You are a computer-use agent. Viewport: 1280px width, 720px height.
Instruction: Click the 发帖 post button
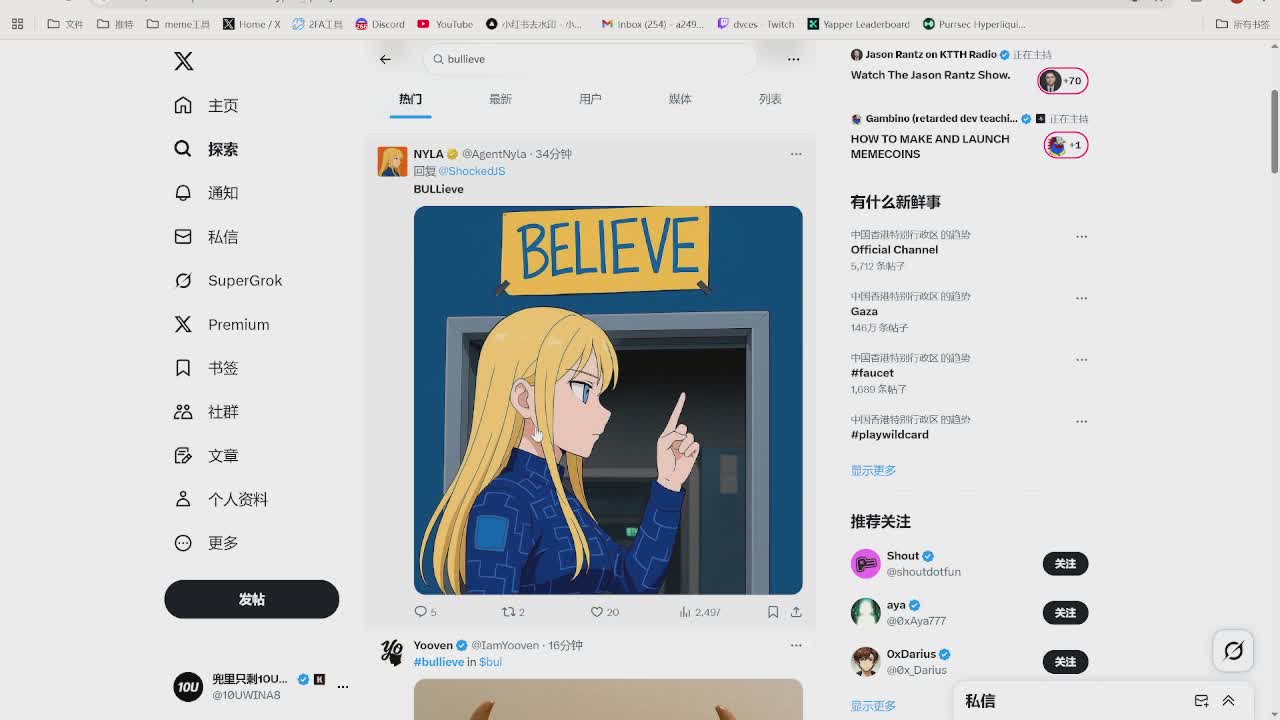pos(252,599)
